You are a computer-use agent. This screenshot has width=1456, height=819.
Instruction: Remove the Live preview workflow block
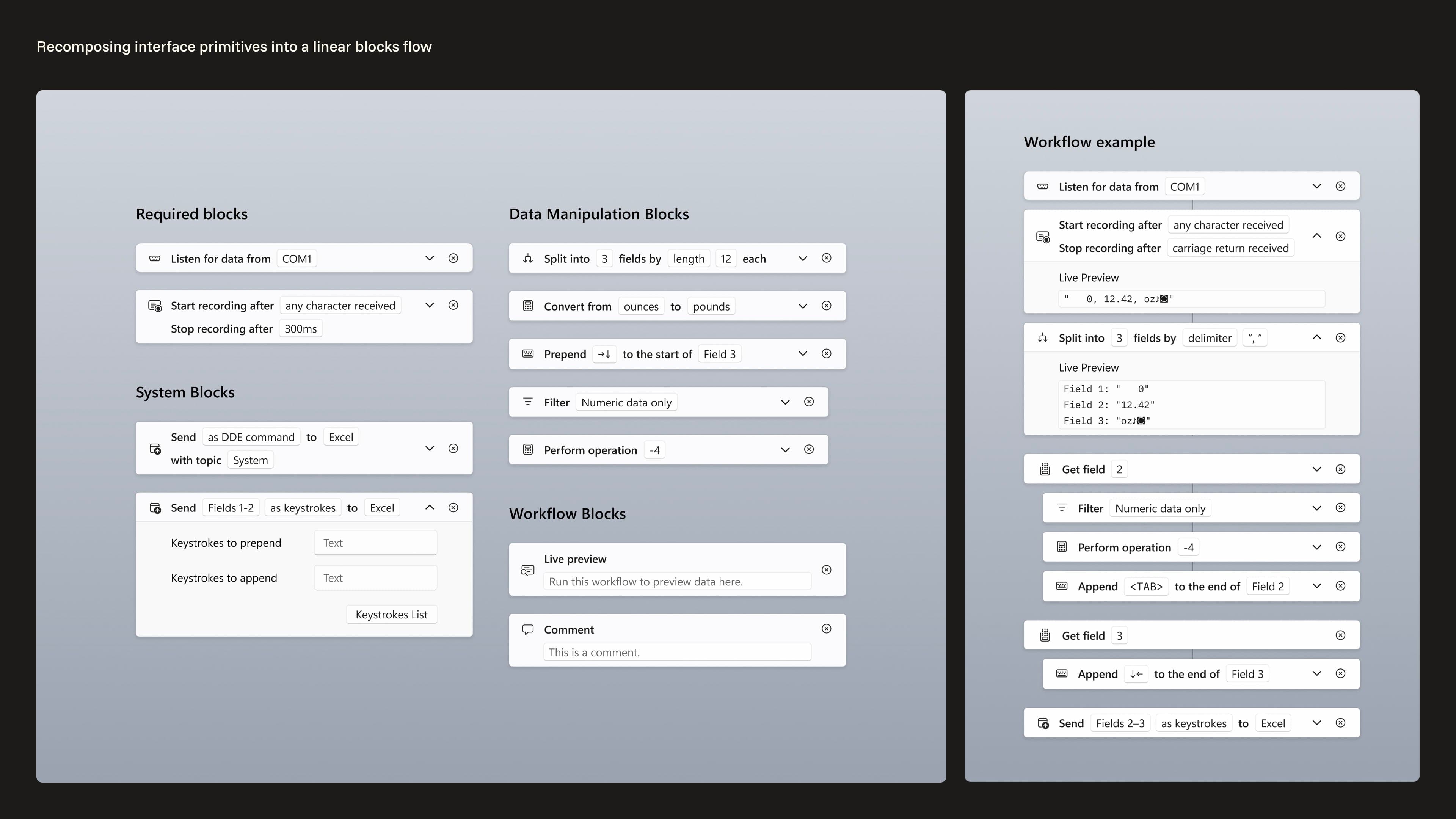[x=826, y=570]
